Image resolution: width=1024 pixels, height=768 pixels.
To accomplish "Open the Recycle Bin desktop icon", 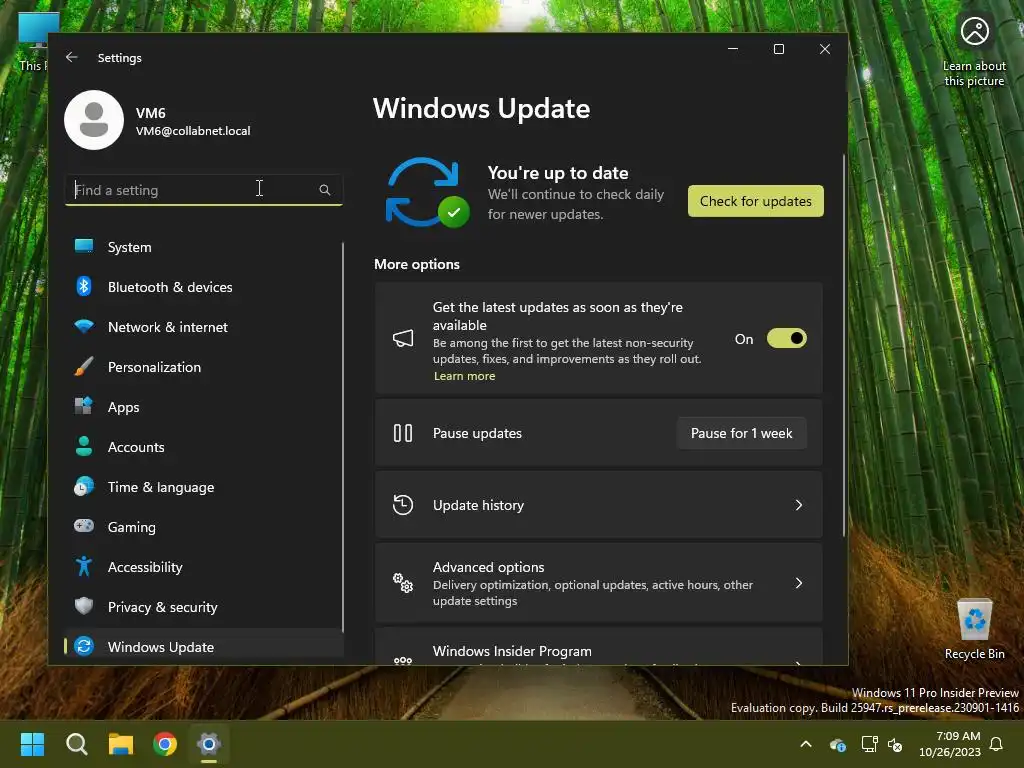I will tap(974, 630).
